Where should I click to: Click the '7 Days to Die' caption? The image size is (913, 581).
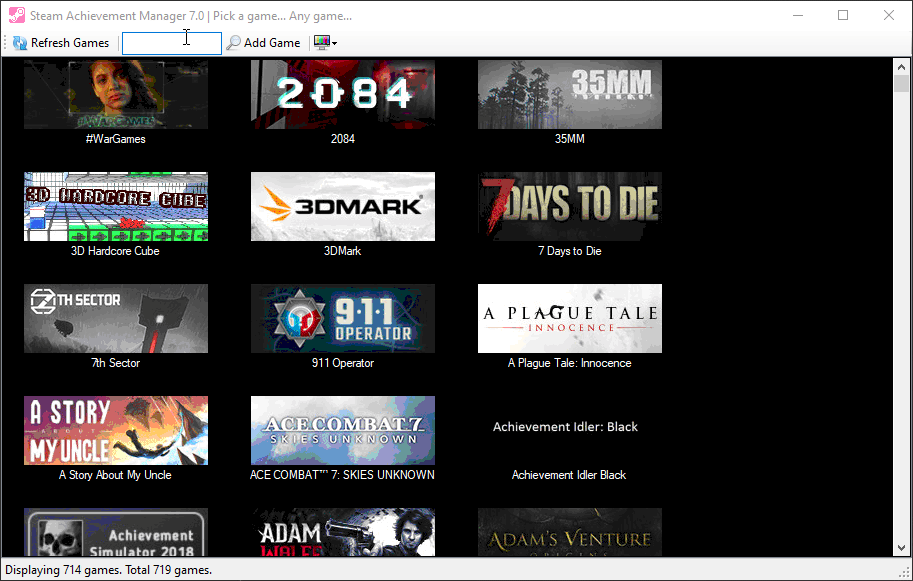569,251
